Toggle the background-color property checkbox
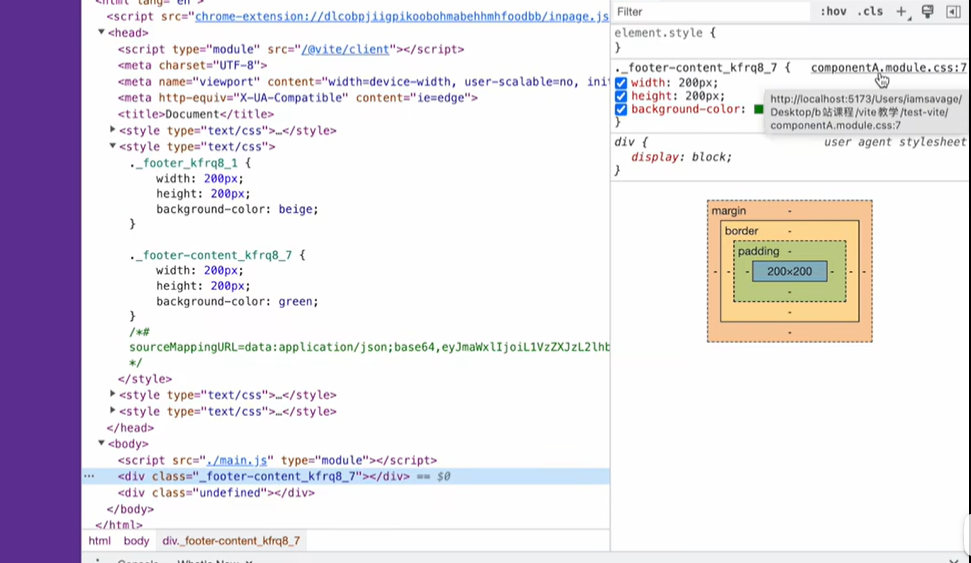This screenshot has height=563, width=971. (621, 109)
